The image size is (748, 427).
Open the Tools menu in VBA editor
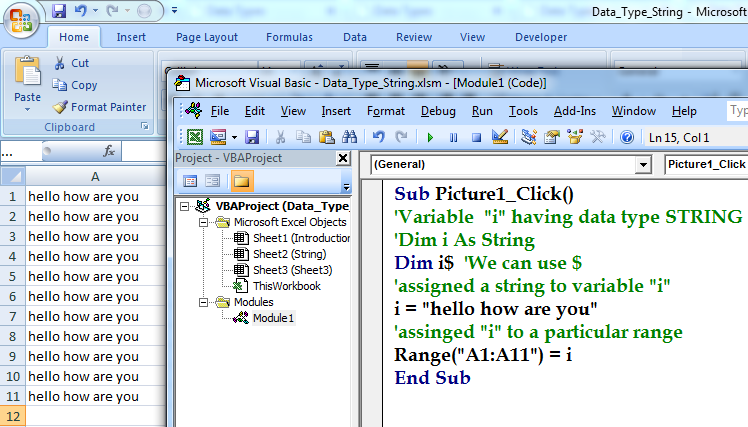pos(523,111)
